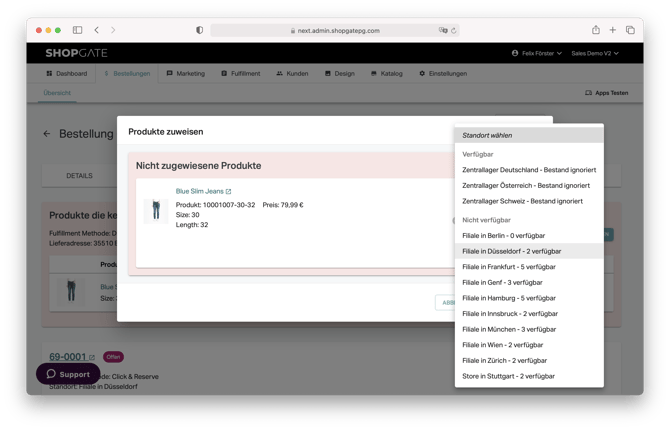Click the Safari share icon
The width and height of the screenshot is (670, 430).
pyautogui.click(x=596, y=30)
